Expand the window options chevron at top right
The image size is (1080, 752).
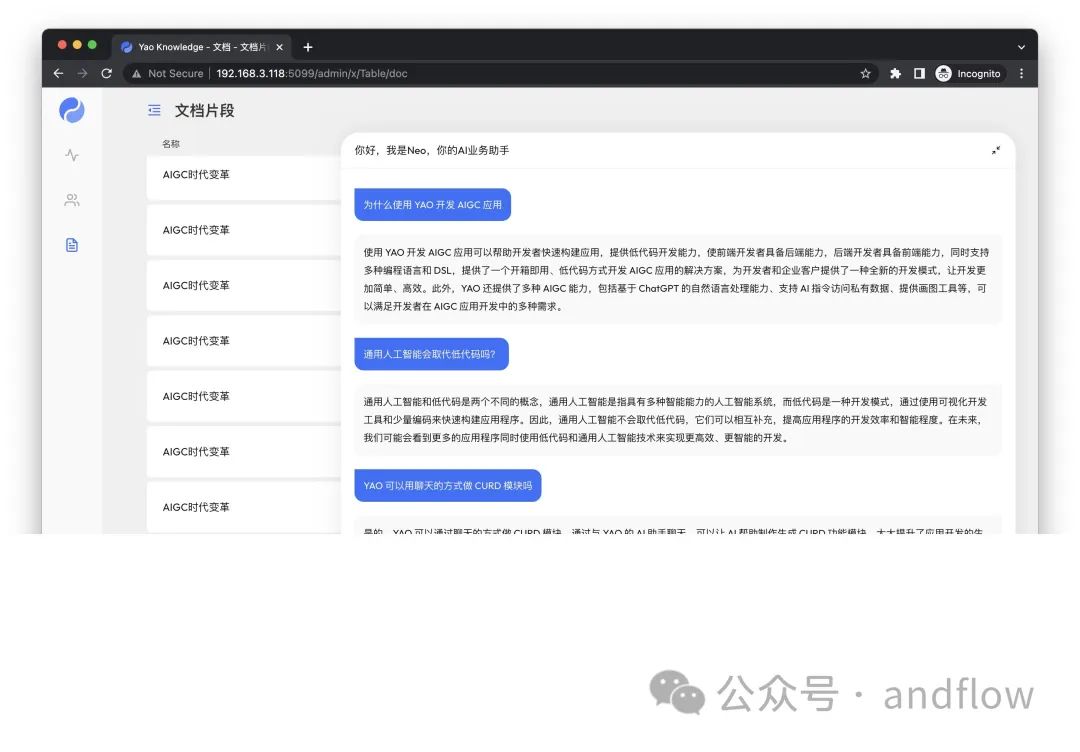click(x=1020, y=46)
